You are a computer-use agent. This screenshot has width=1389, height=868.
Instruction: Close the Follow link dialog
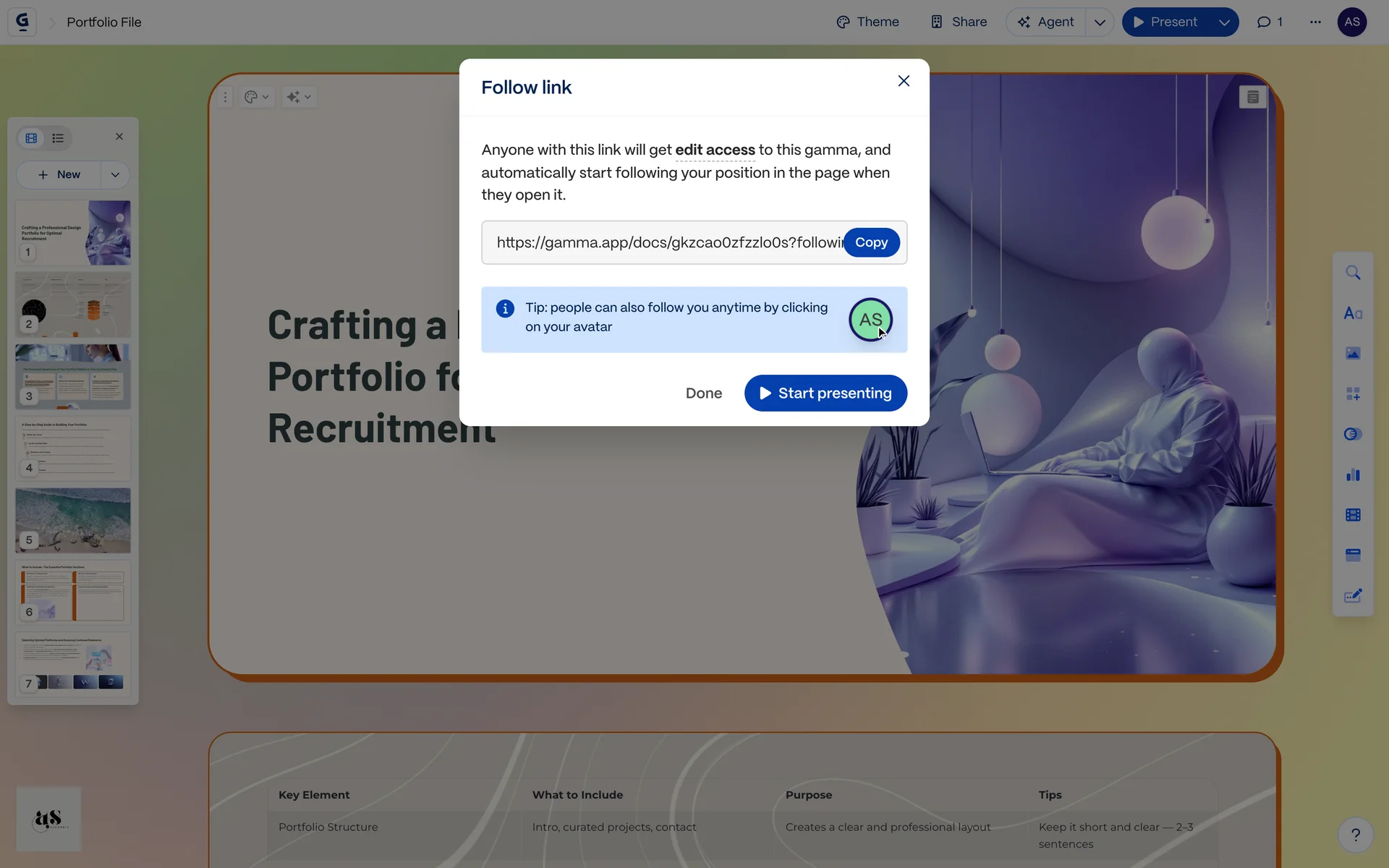pos(904,81)
